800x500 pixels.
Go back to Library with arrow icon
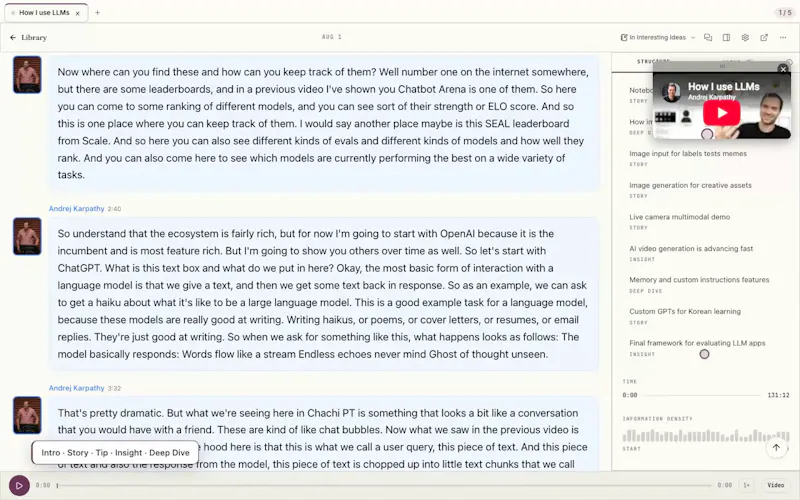[13, 37]
